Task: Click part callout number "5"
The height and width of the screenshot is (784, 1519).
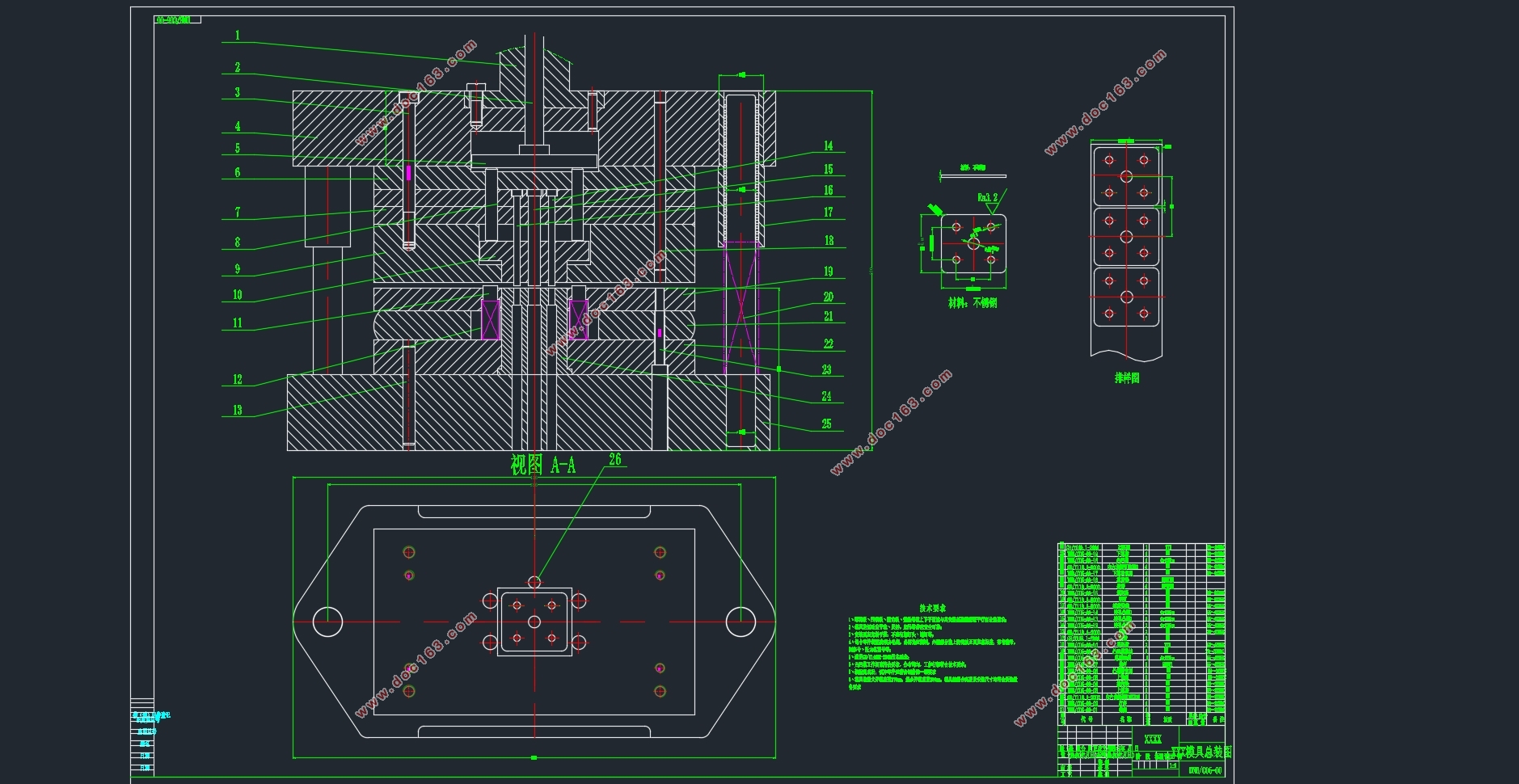Action: point(238,149)
